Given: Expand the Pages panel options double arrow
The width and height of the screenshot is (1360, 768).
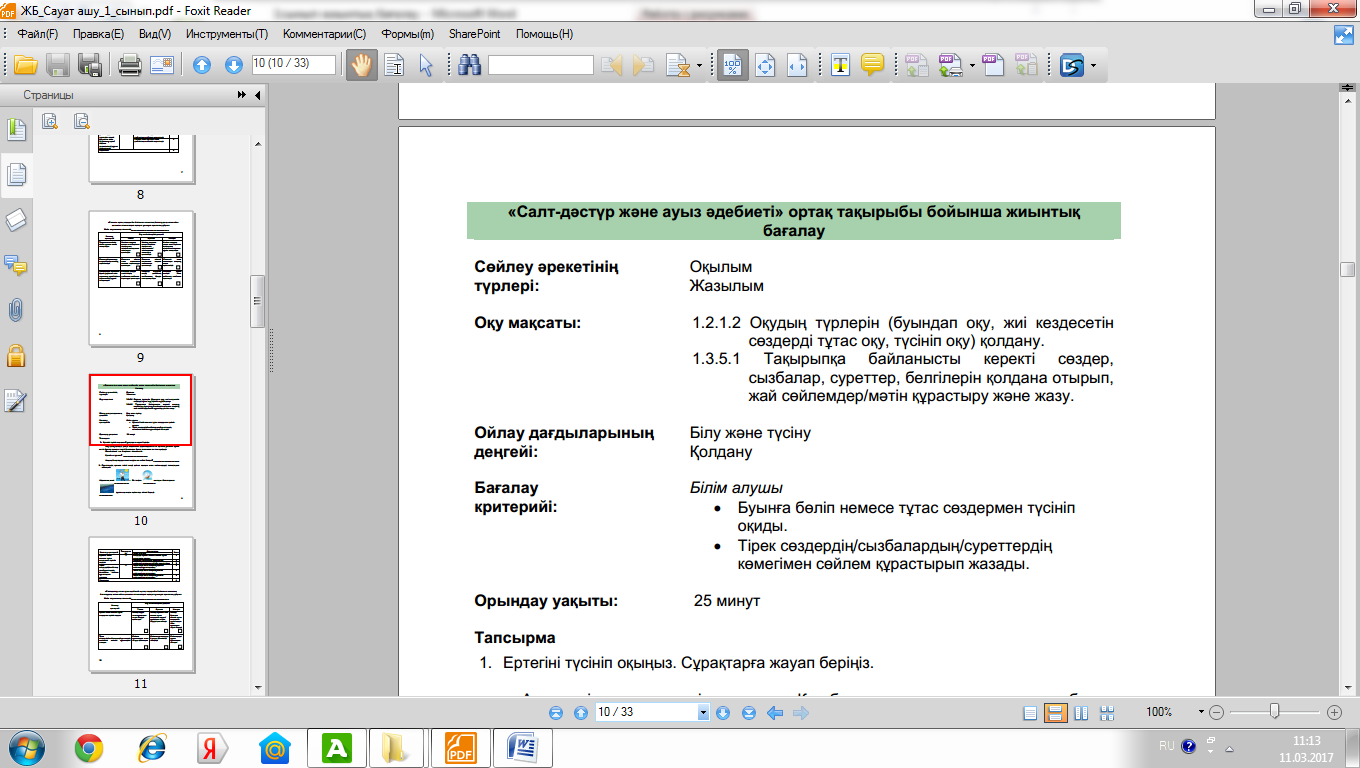Looking at the screenshot, I should point(242,95).
